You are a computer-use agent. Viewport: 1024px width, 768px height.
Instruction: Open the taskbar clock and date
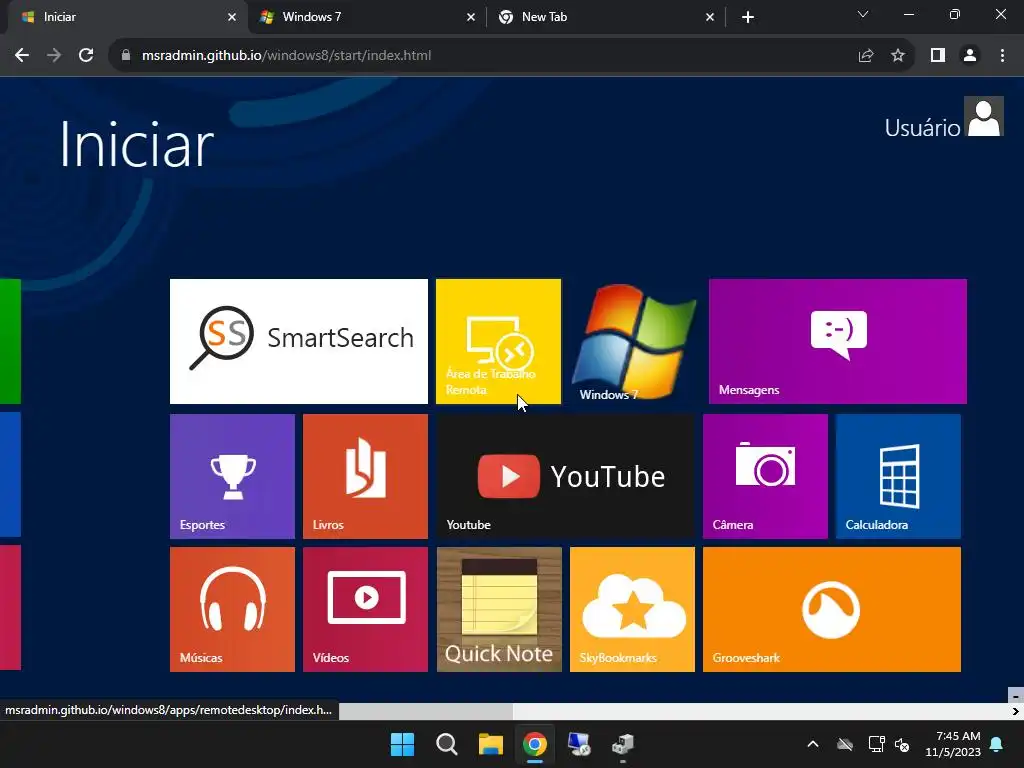[x=953, y=744]
